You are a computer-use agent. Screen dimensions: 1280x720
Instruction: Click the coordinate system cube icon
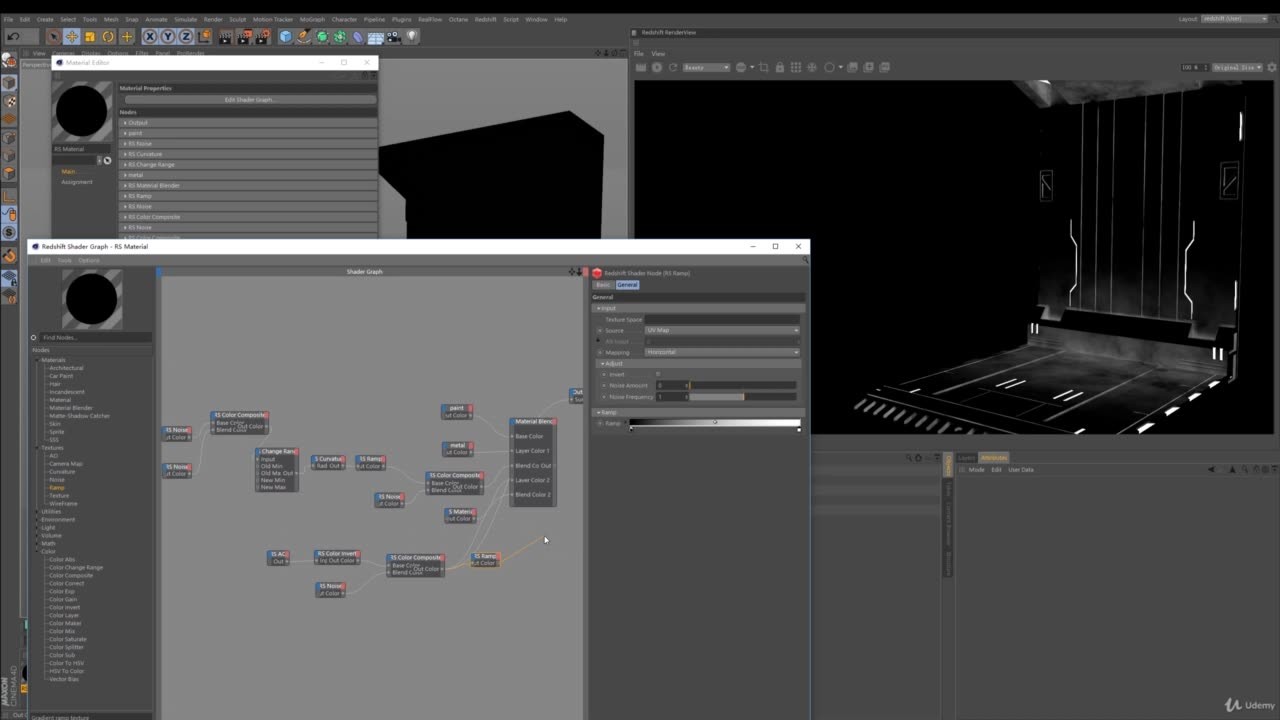[x=205, y=36]
